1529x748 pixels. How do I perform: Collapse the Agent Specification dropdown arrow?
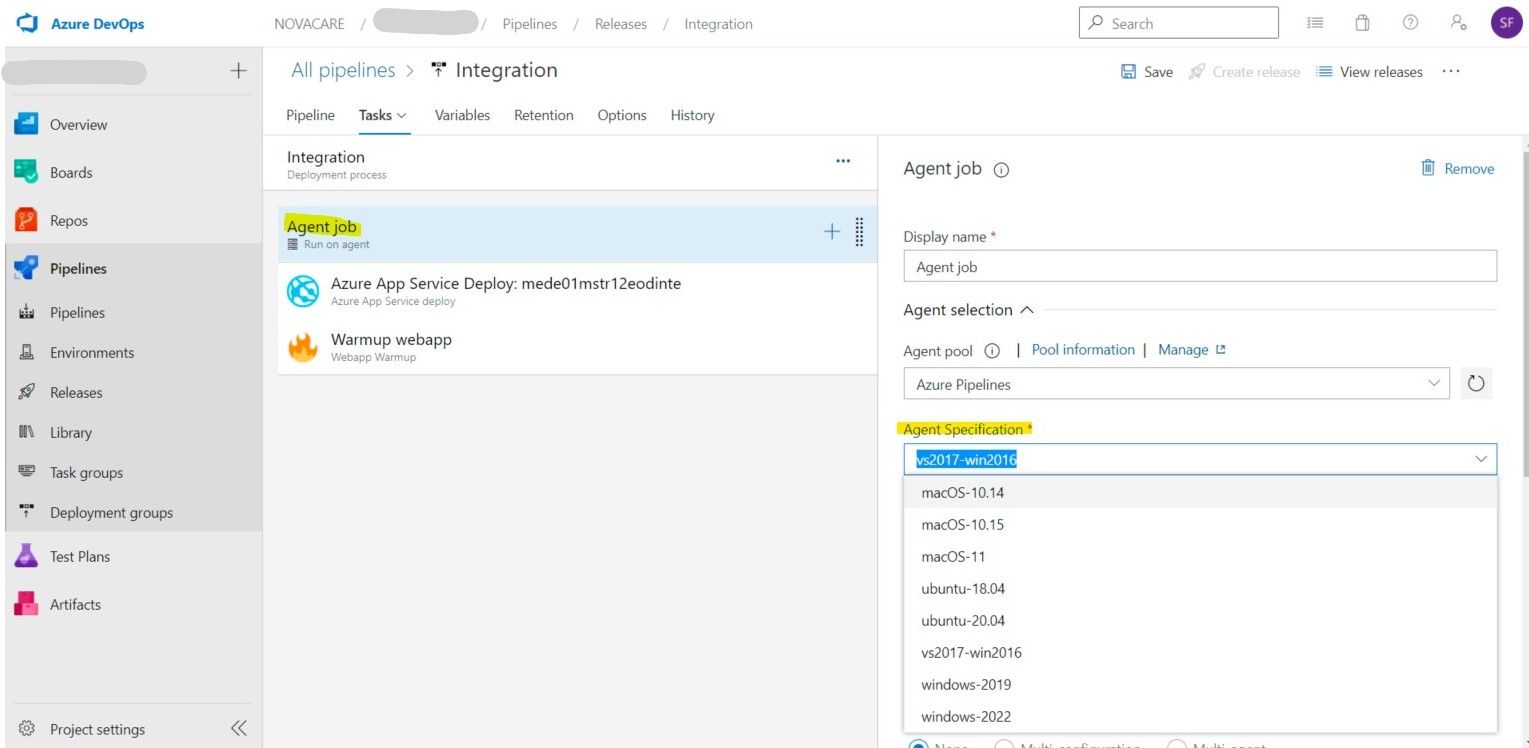(x=1481, y=459)
